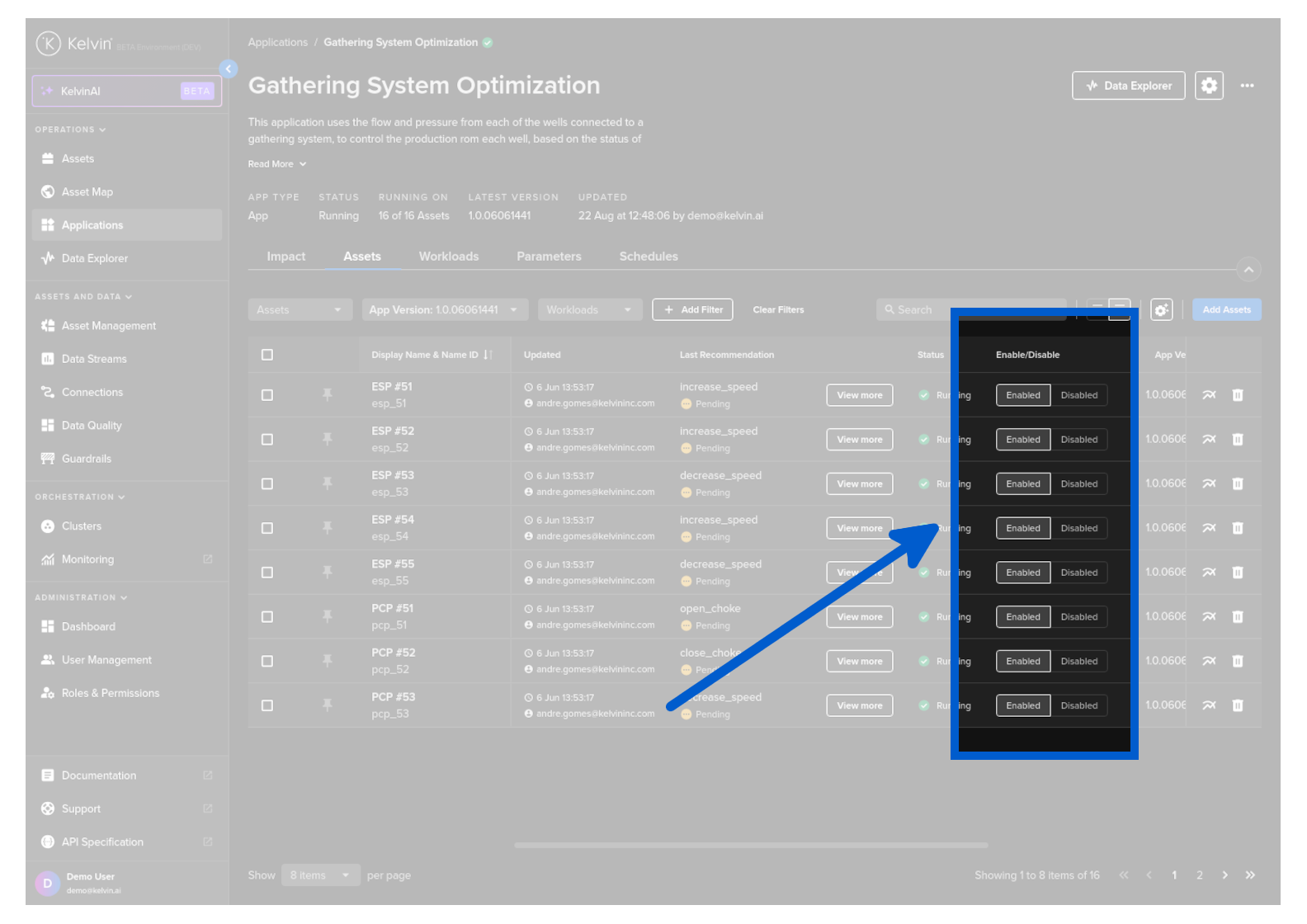Open the items per page dropdown
Viewport: 1307px width, 924px height.
[x=320, y=875]
